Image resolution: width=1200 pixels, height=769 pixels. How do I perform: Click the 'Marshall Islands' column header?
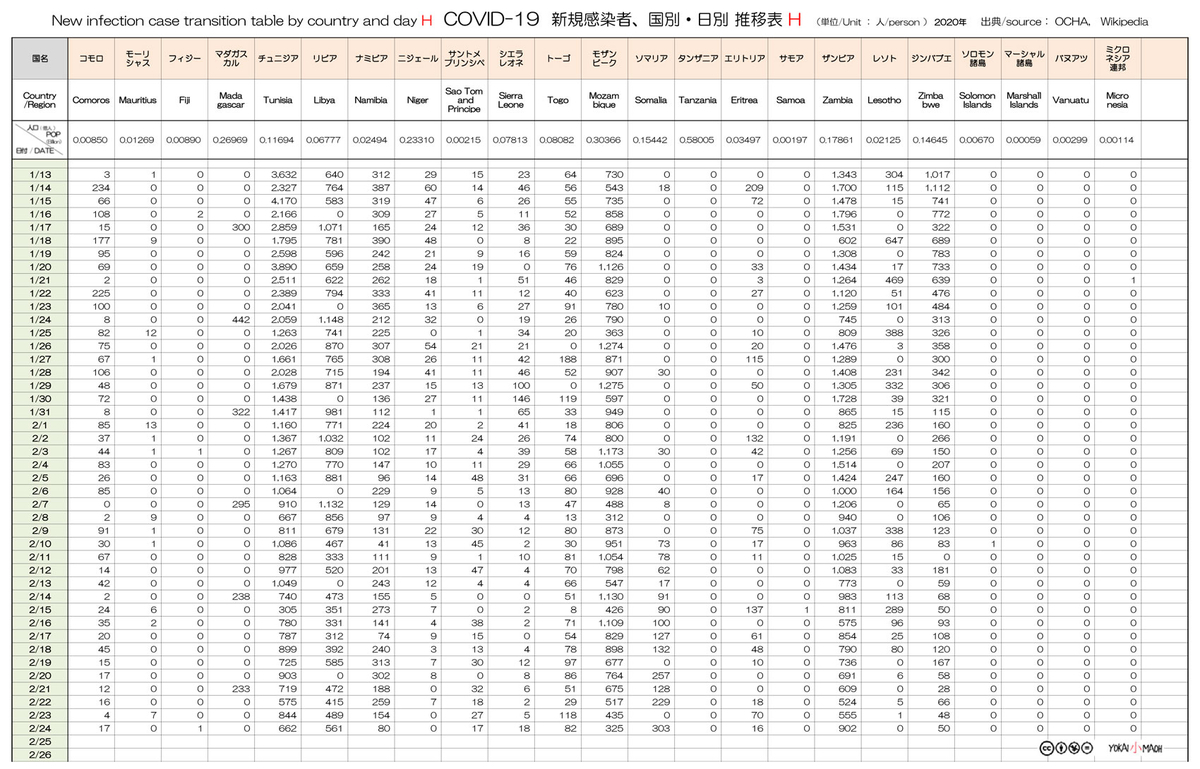point(1023,101)
